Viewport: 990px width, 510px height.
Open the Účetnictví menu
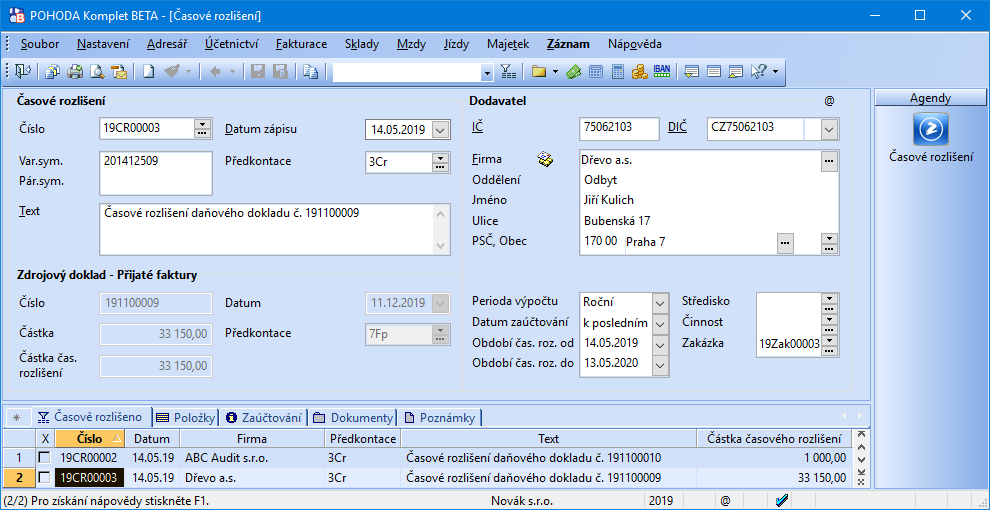click(231, 44)
